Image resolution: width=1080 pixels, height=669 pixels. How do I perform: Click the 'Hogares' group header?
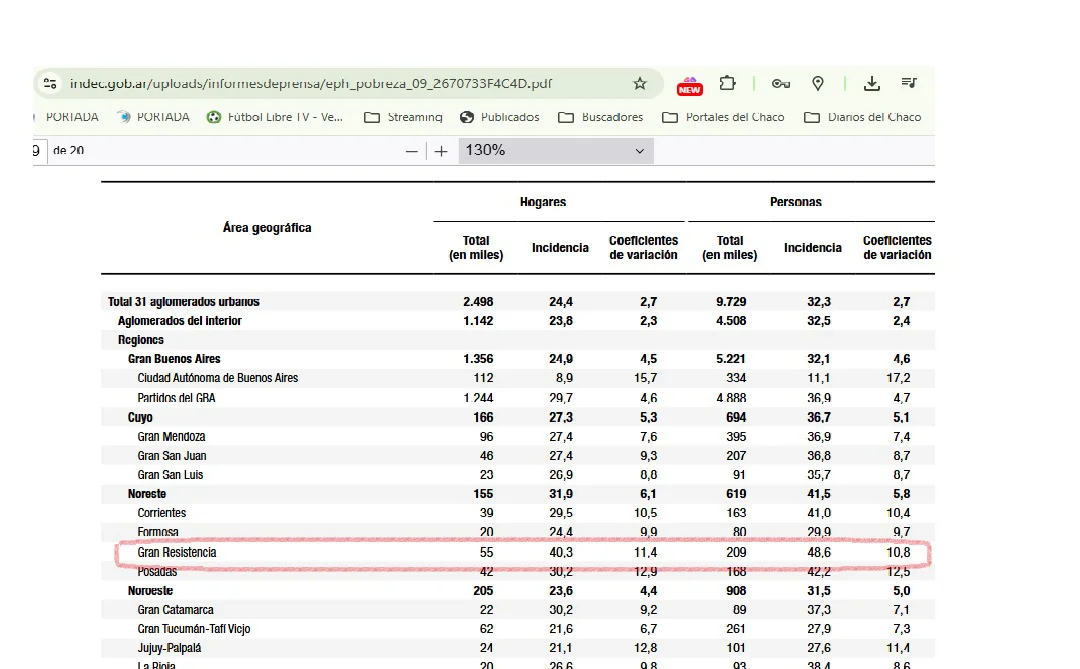(543, 203)
